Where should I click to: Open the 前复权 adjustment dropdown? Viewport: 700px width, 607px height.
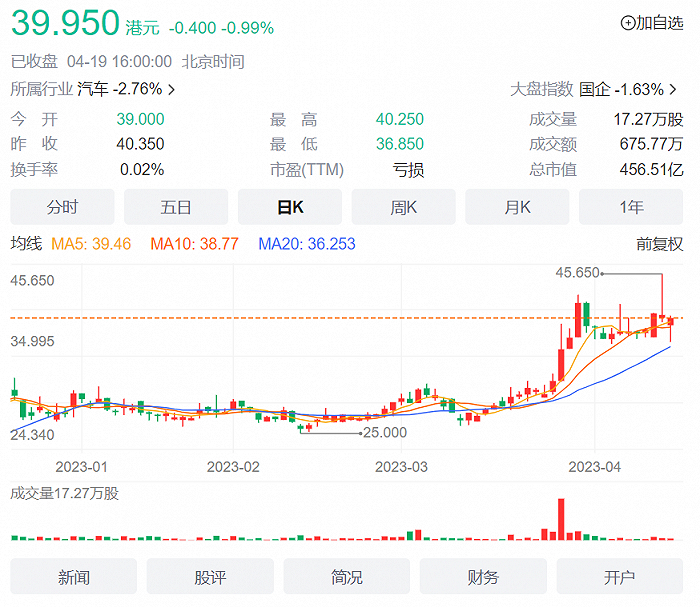point(659,243)
